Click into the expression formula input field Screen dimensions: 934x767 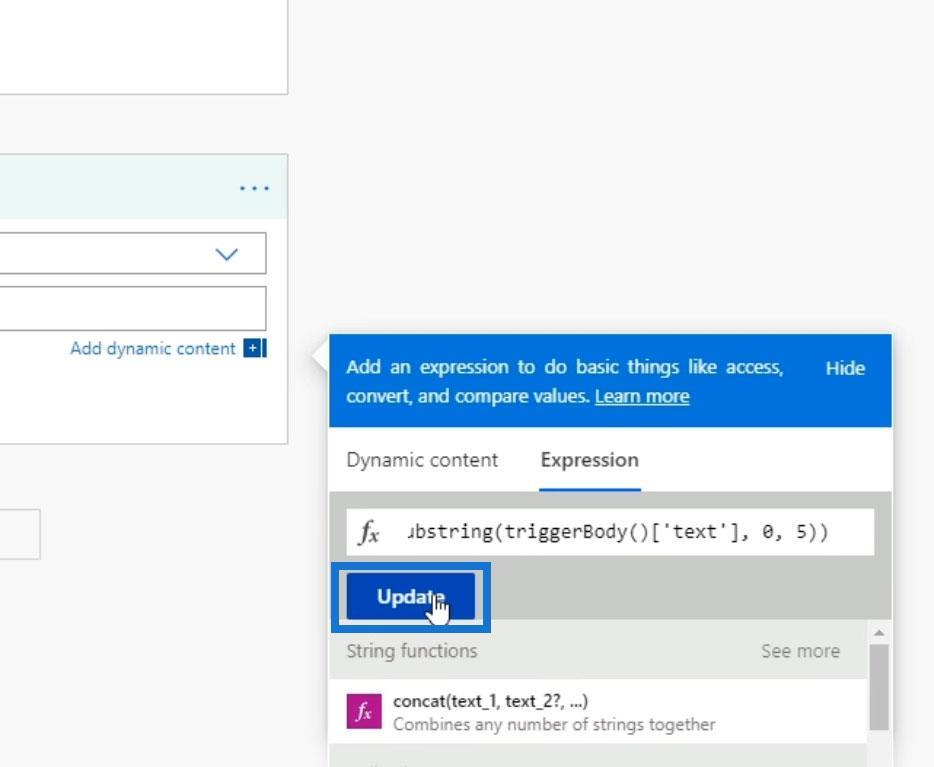[610, 532]
